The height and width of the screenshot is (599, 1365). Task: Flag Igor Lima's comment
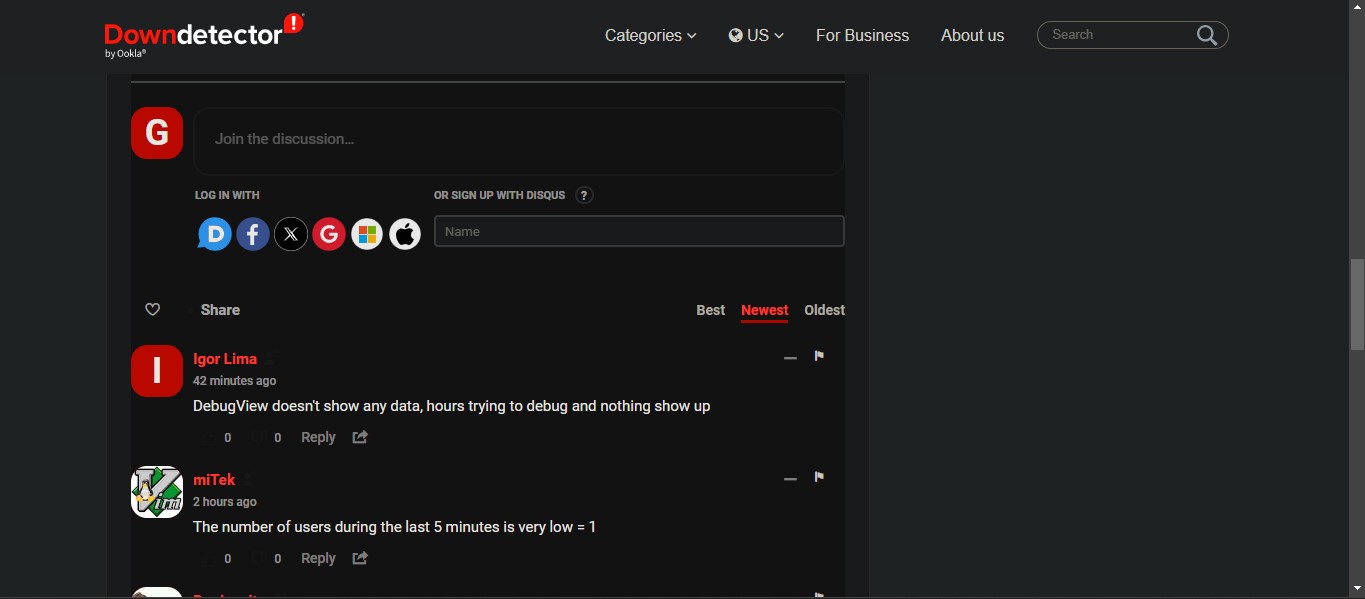pyautogui.click(x=819, y=356)
